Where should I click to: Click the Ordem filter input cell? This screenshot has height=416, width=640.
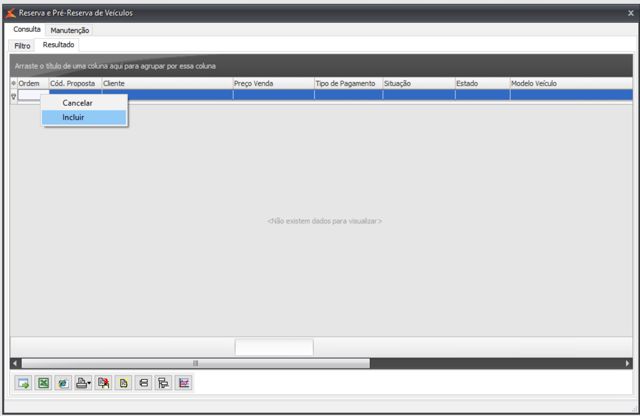33,95
